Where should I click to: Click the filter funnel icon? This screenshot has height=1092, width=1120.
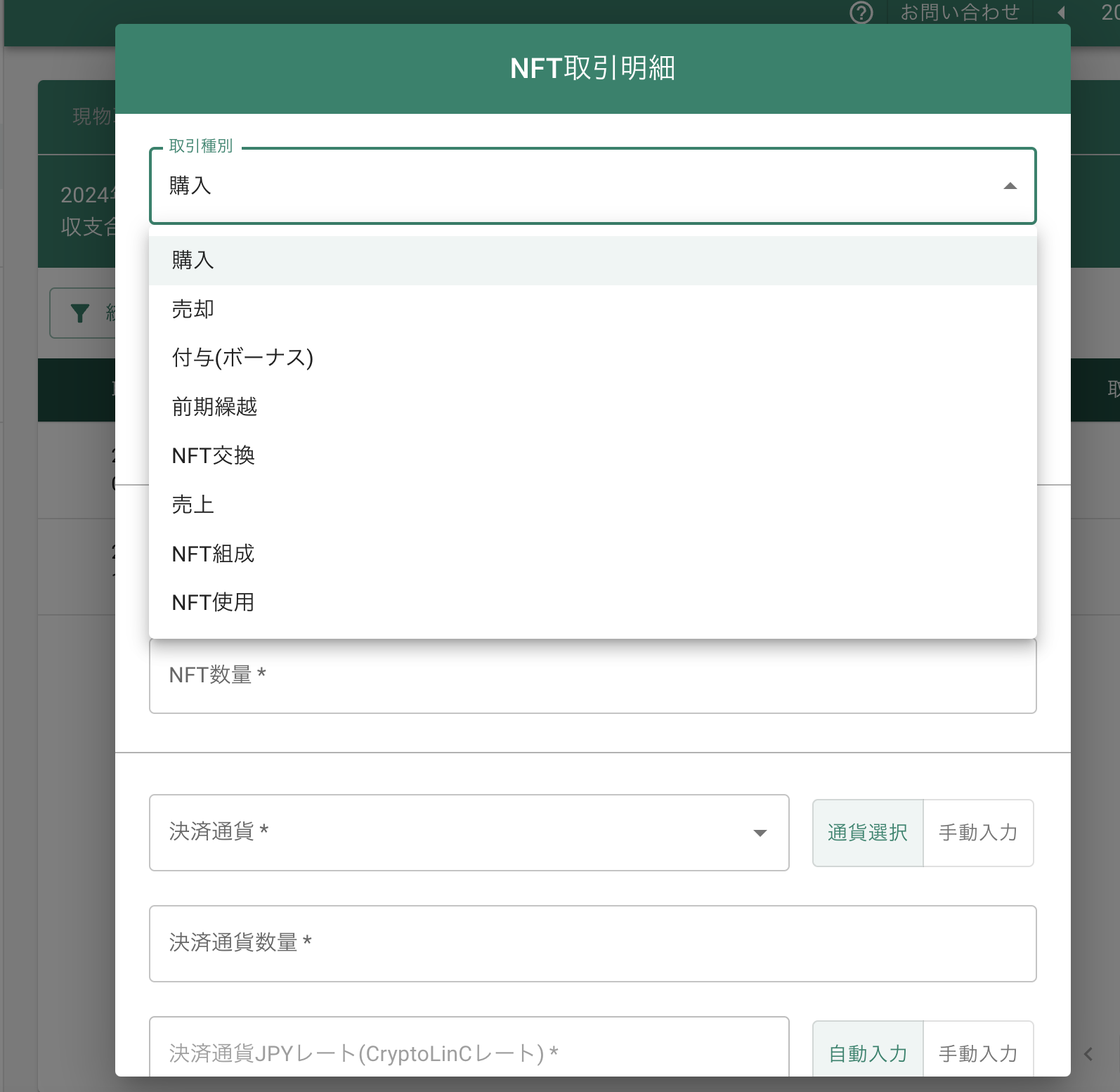80,313
